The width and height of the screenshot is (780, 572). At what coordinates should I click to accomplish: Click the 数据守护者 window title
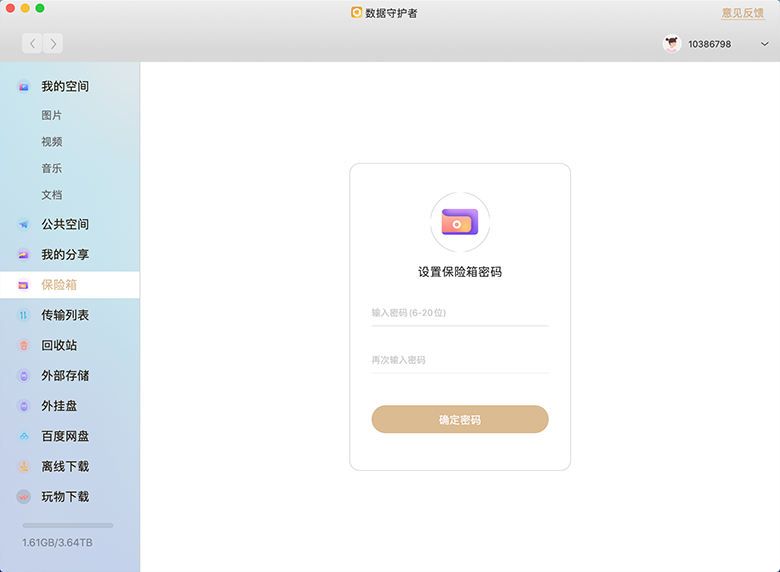391,13
